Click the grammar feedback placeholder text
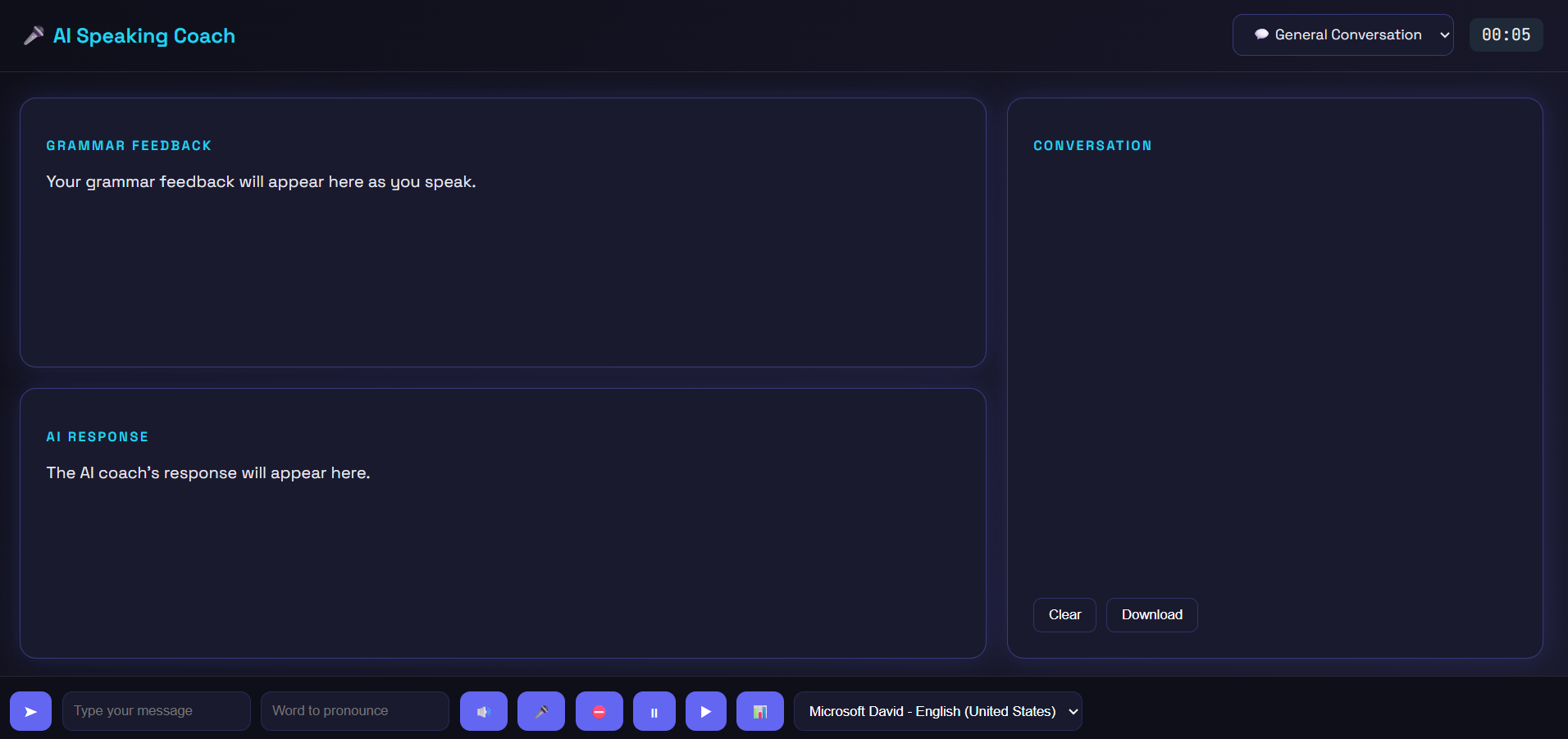1568x739 pixels. (x=261, y=182)
